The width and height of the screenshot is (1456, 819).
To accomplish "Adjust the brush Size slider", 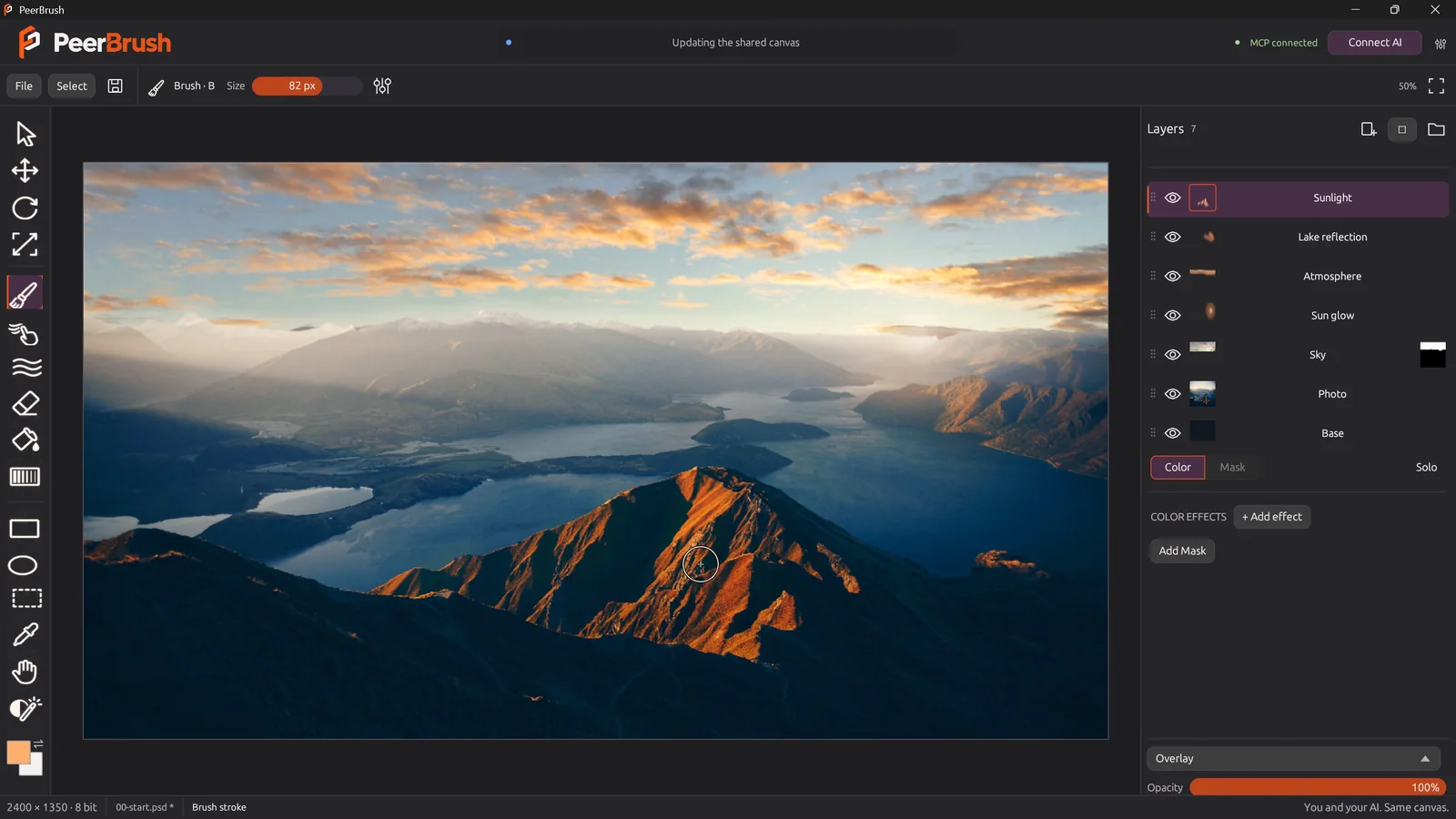I will (x=307, y=86).
